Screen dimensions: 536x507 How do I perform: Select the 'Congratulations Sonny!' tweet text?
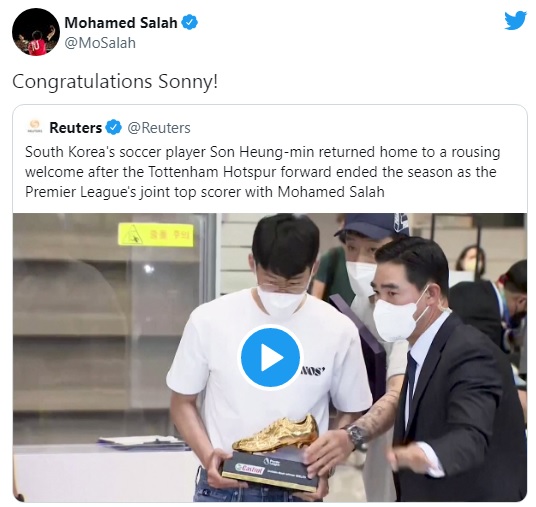[x=115, y=82]
